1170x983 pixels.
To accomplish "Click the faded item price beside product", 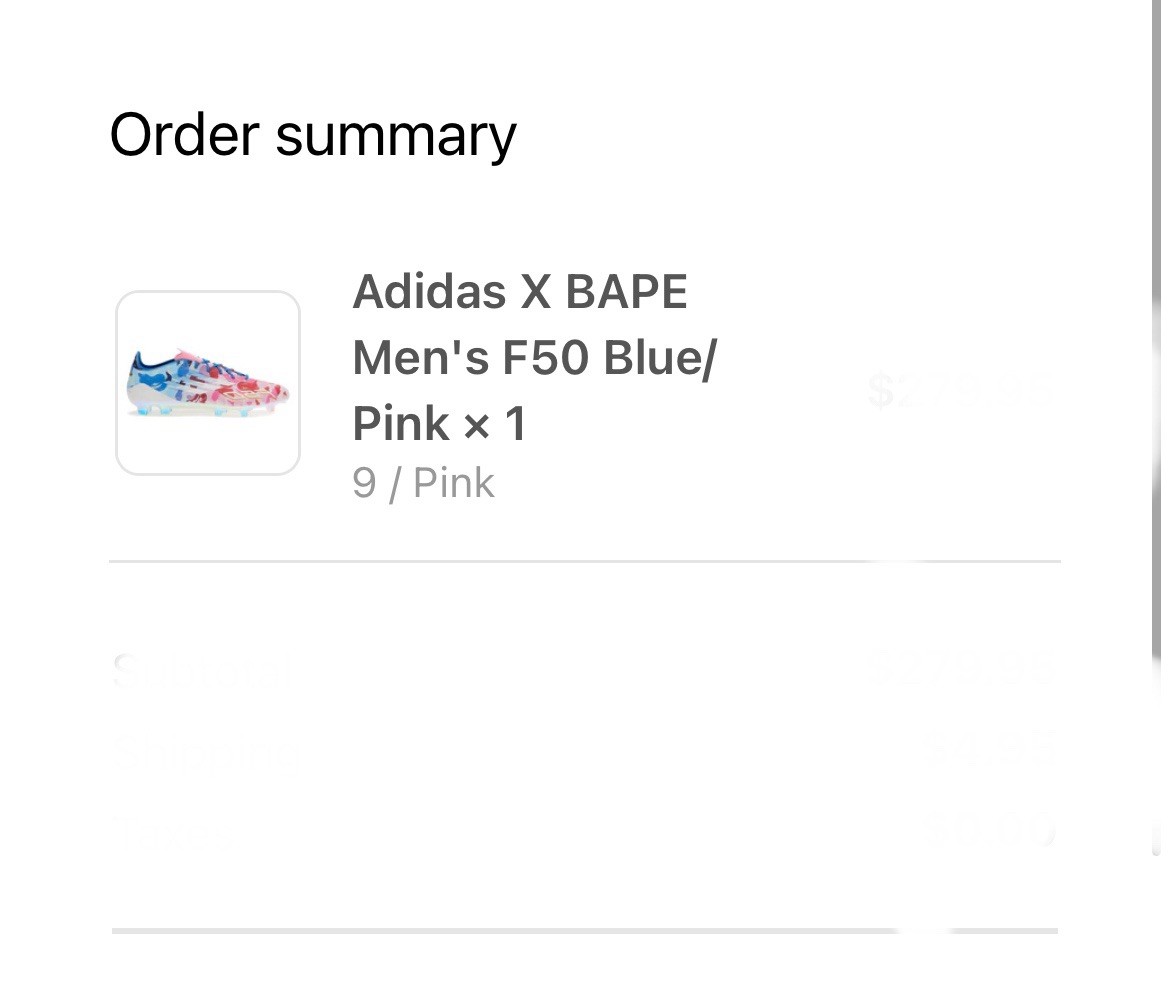I will pos(959,390).
